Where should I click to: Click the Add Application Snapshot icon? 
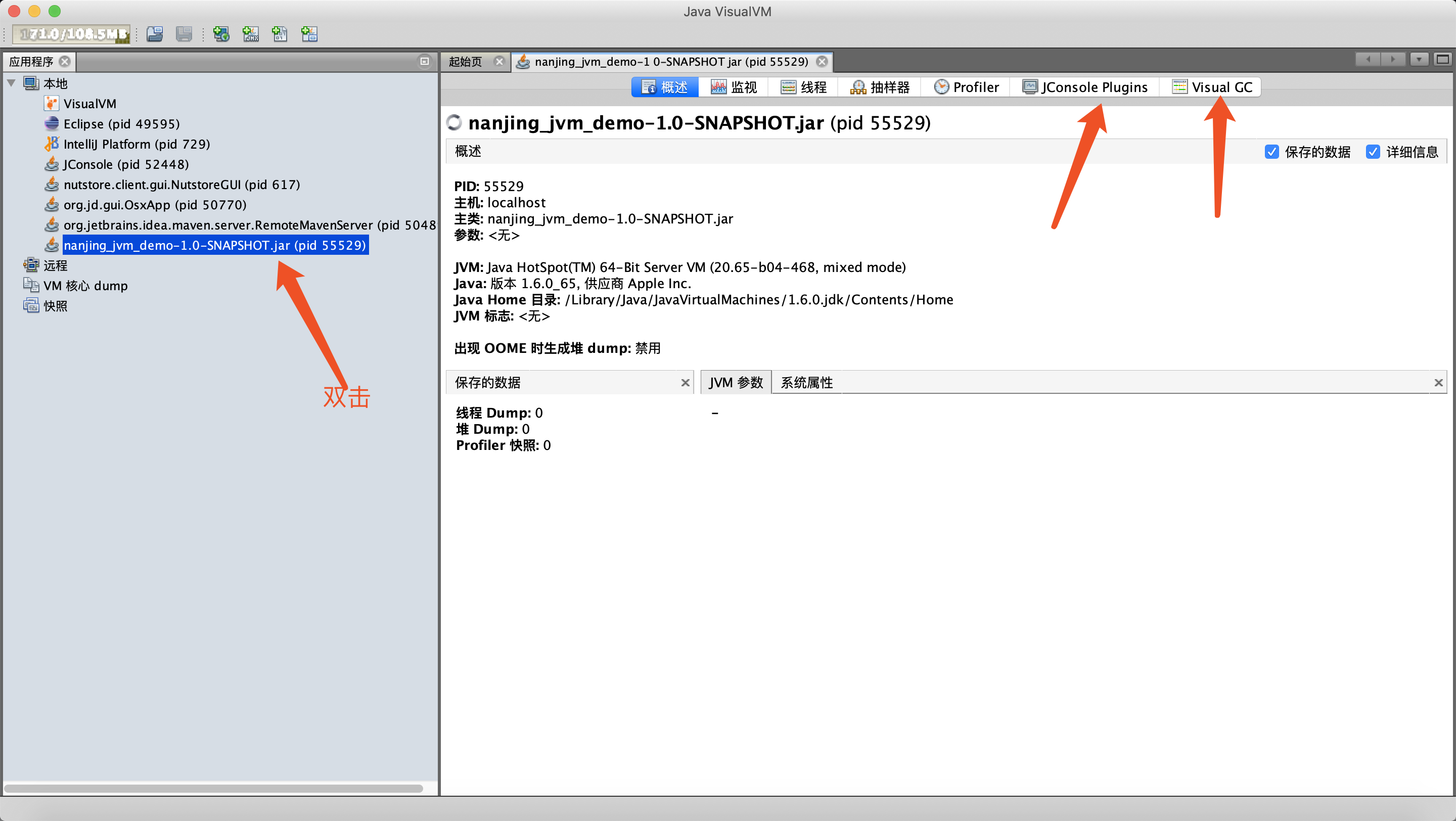point(309,34)
